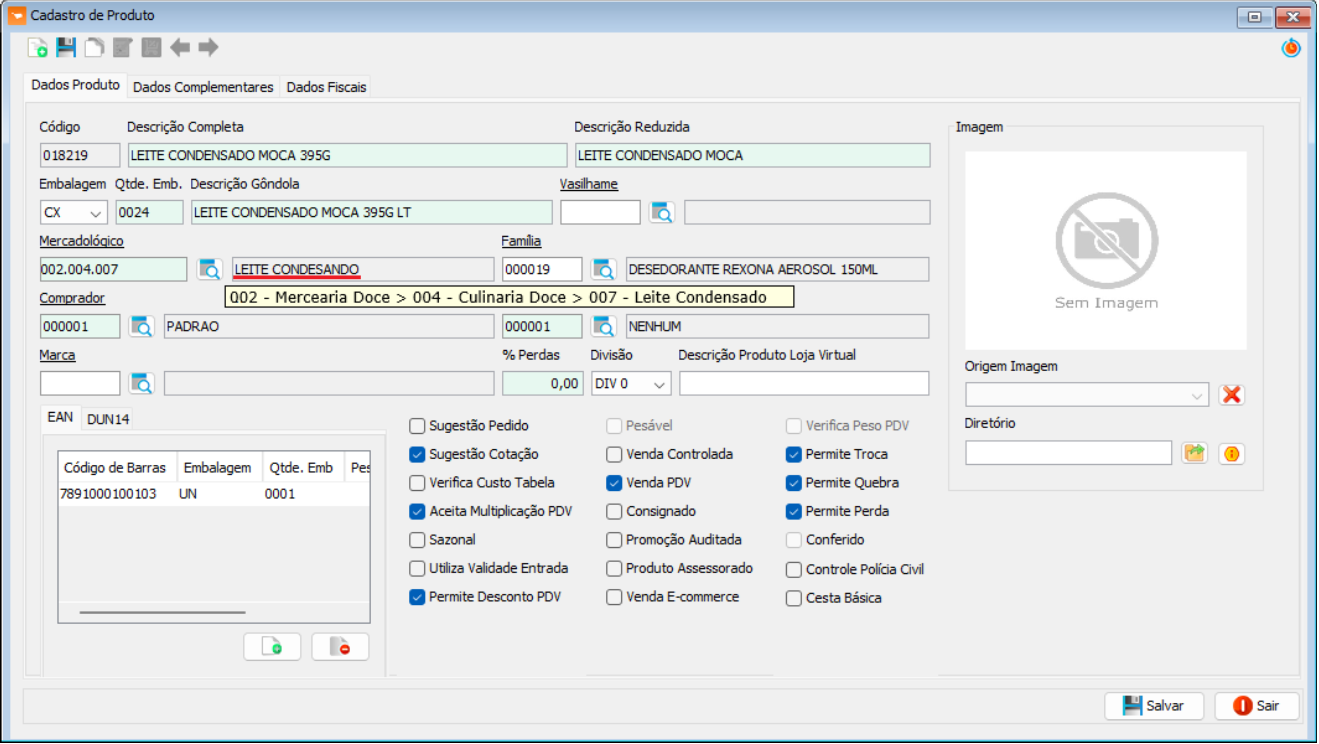The height and width of the screenshot is (744, 1319).
Task: Click the add barcode button below EAN table
Action: click(272, 647)
